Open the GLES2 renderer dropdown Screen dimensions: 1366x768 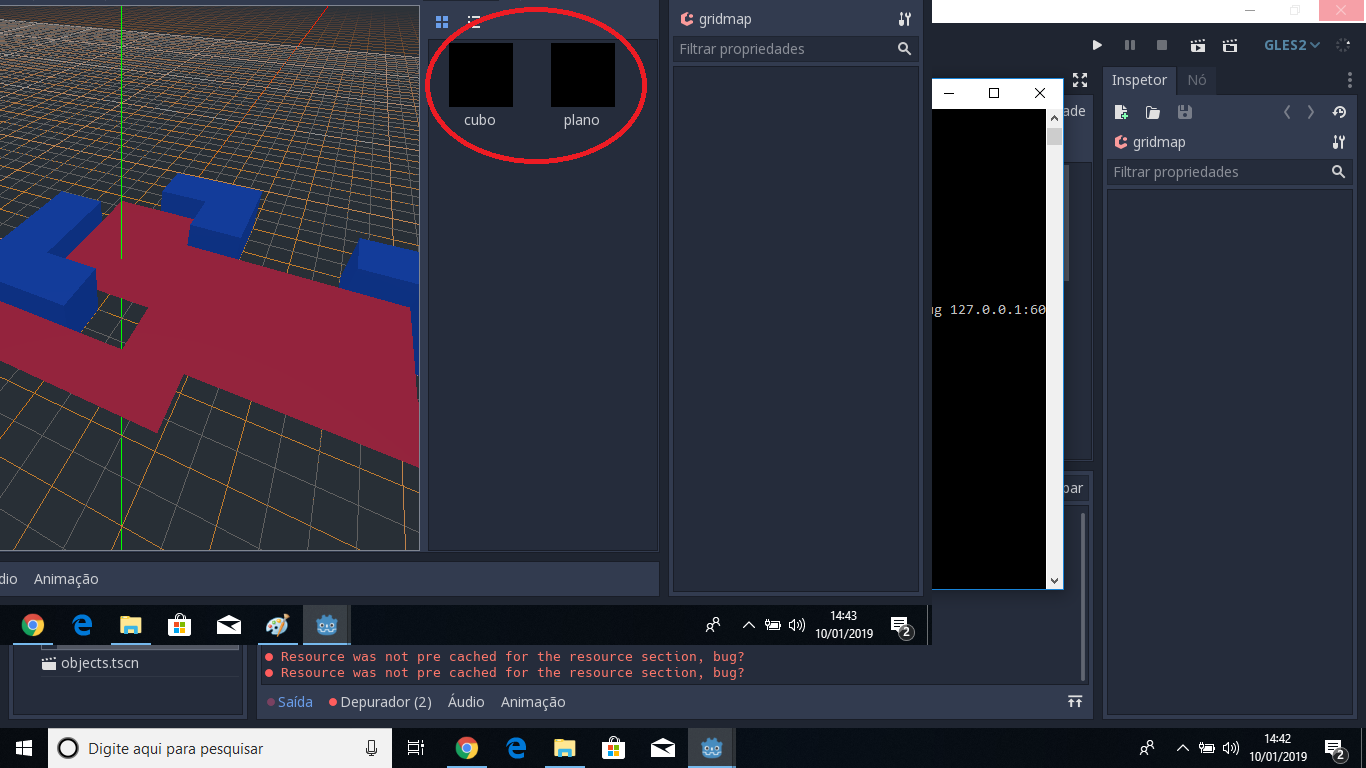(x=1288, y=45)
